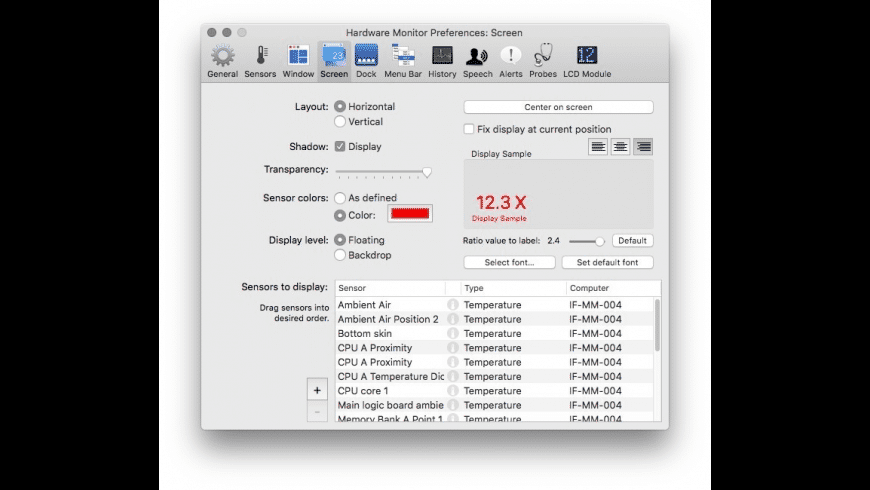Open the Sensors preferences pane
Image resolution: width=870 pixels, height=490 pixels.
point(260,62)
